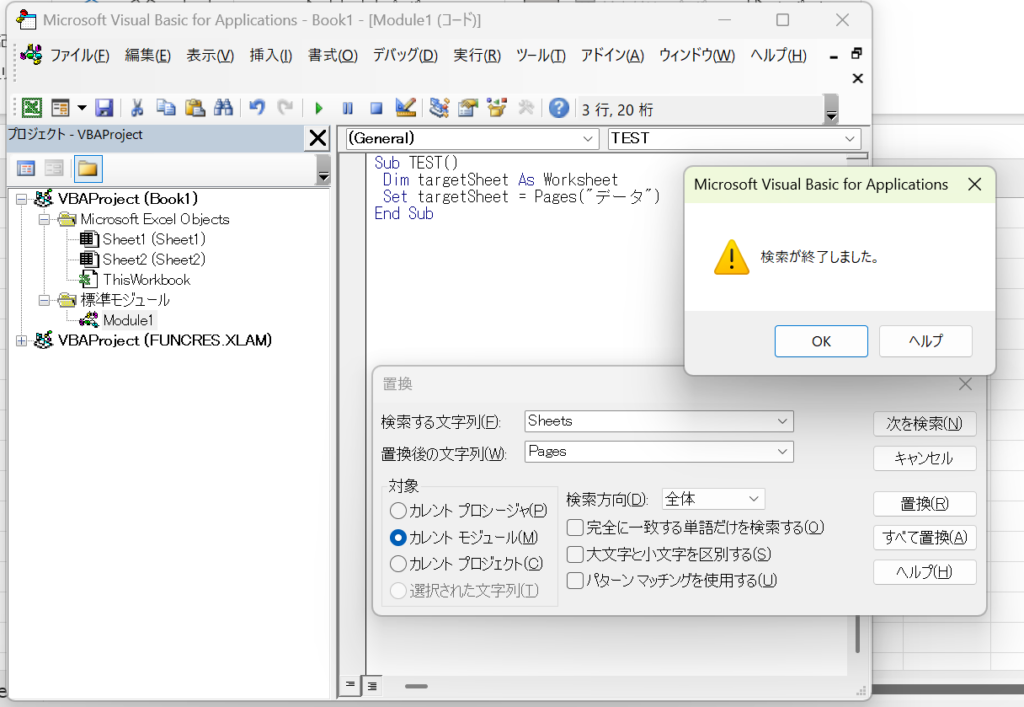
Task: Open the Properties Window toolbar icon
Action: point(468,108)
